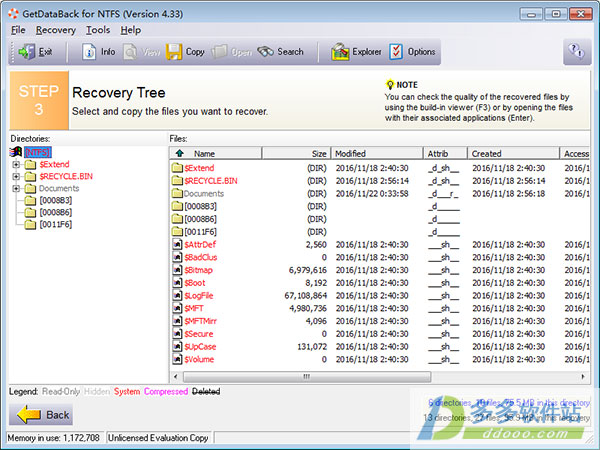Open Options checklist icon
Viewport: 600px width, 450px height.
[x=396, y=52]
